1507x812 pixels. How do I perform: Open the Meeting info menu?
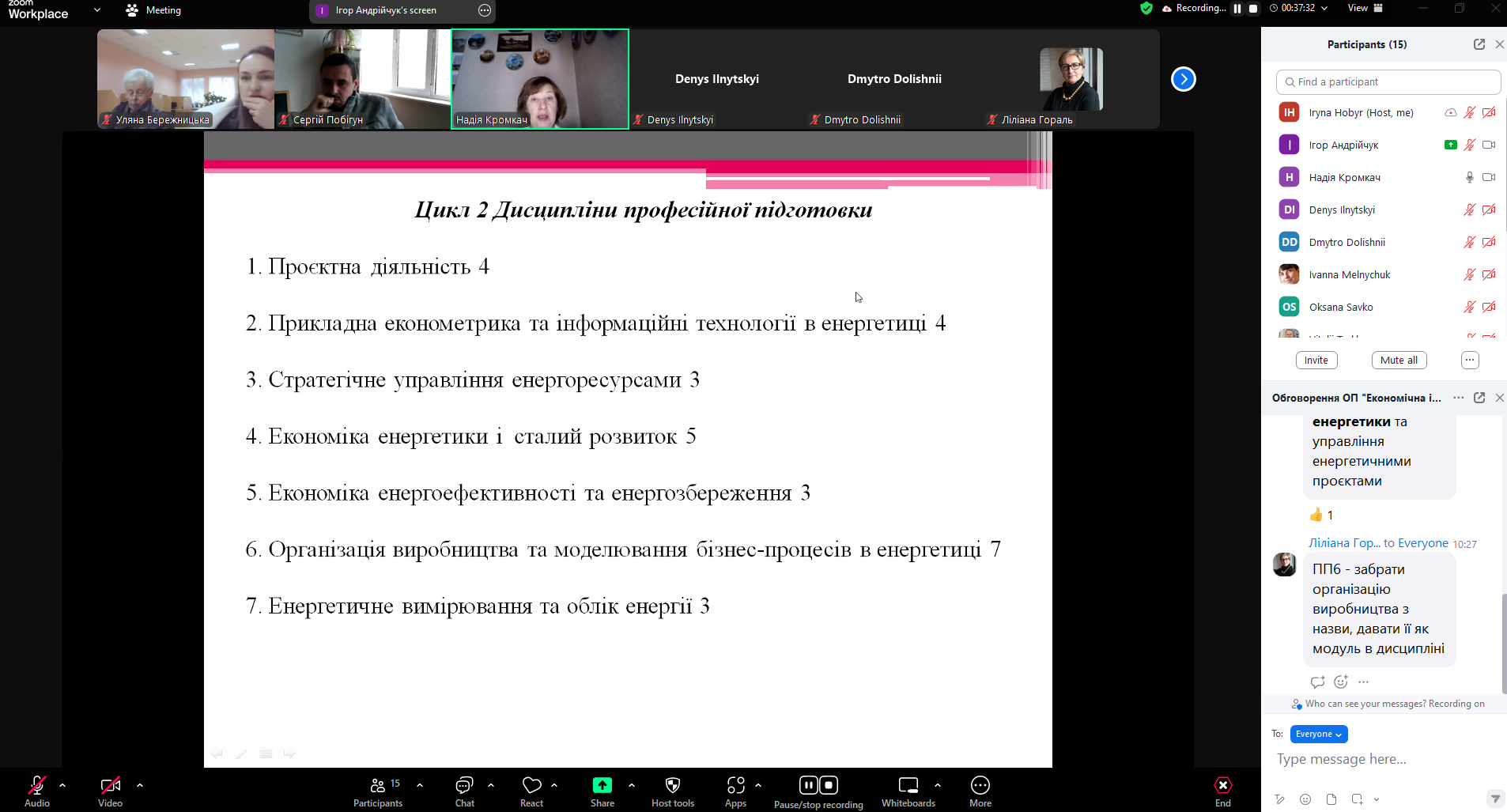click(154, 10)
